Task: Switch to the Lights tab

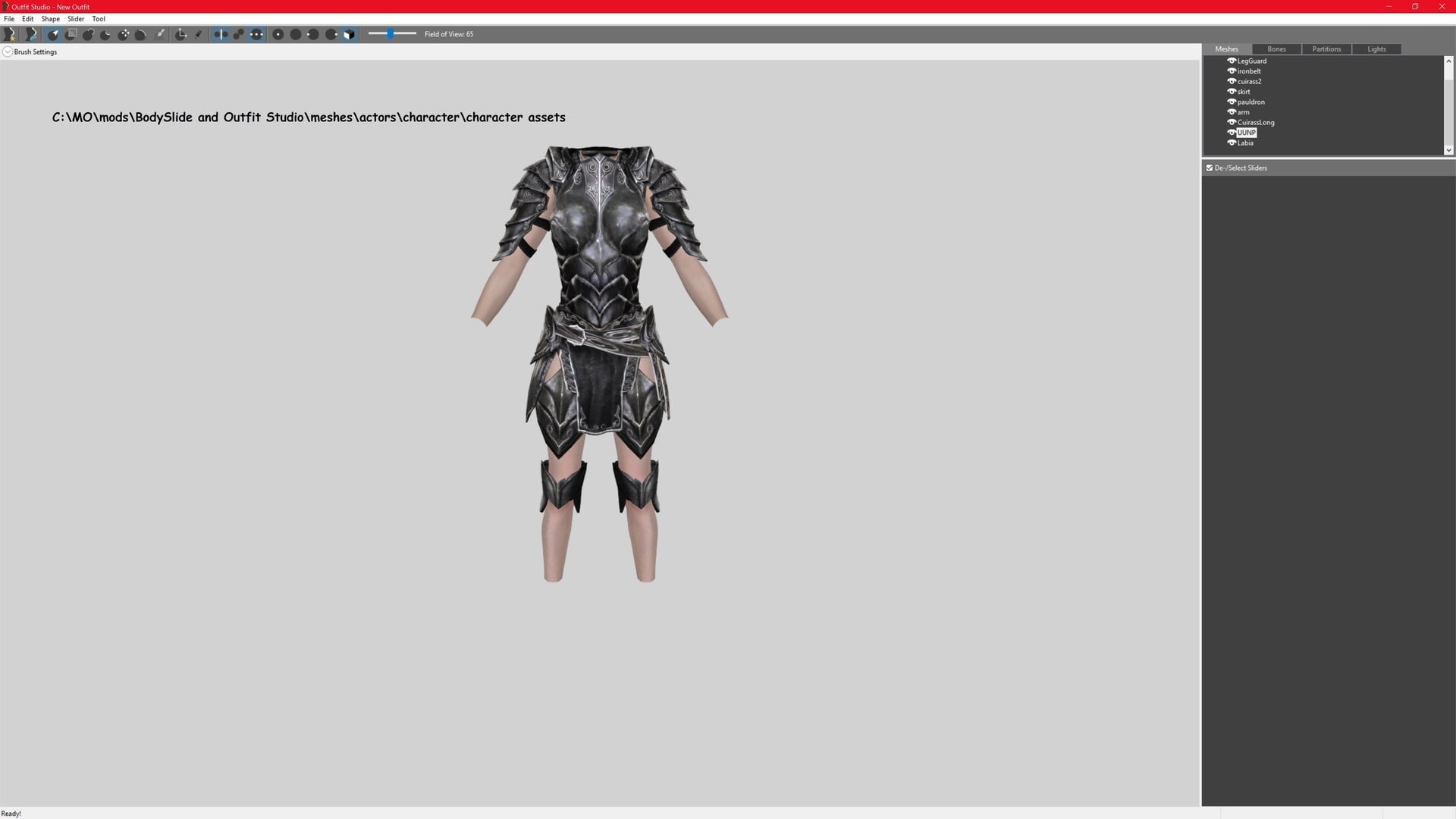Action: 1377,49
